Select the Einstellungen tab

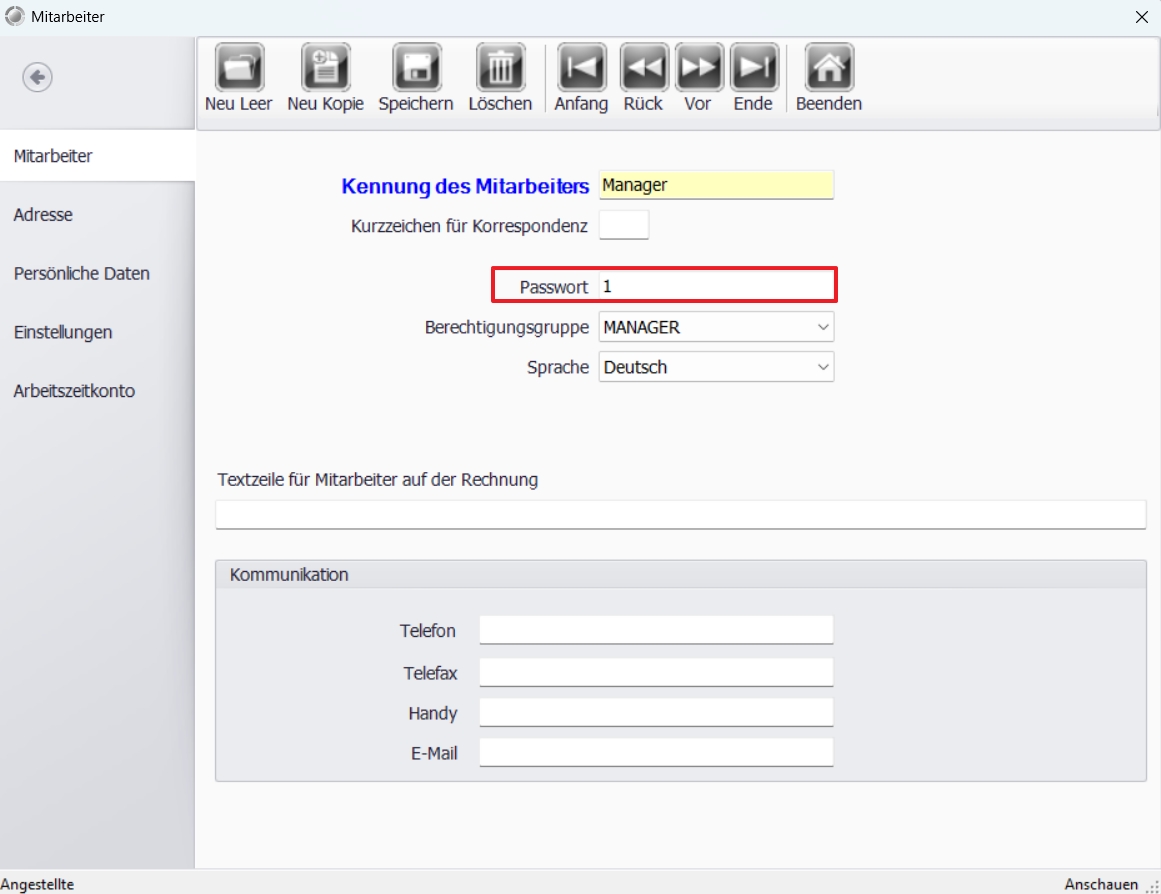pos(63,332)
